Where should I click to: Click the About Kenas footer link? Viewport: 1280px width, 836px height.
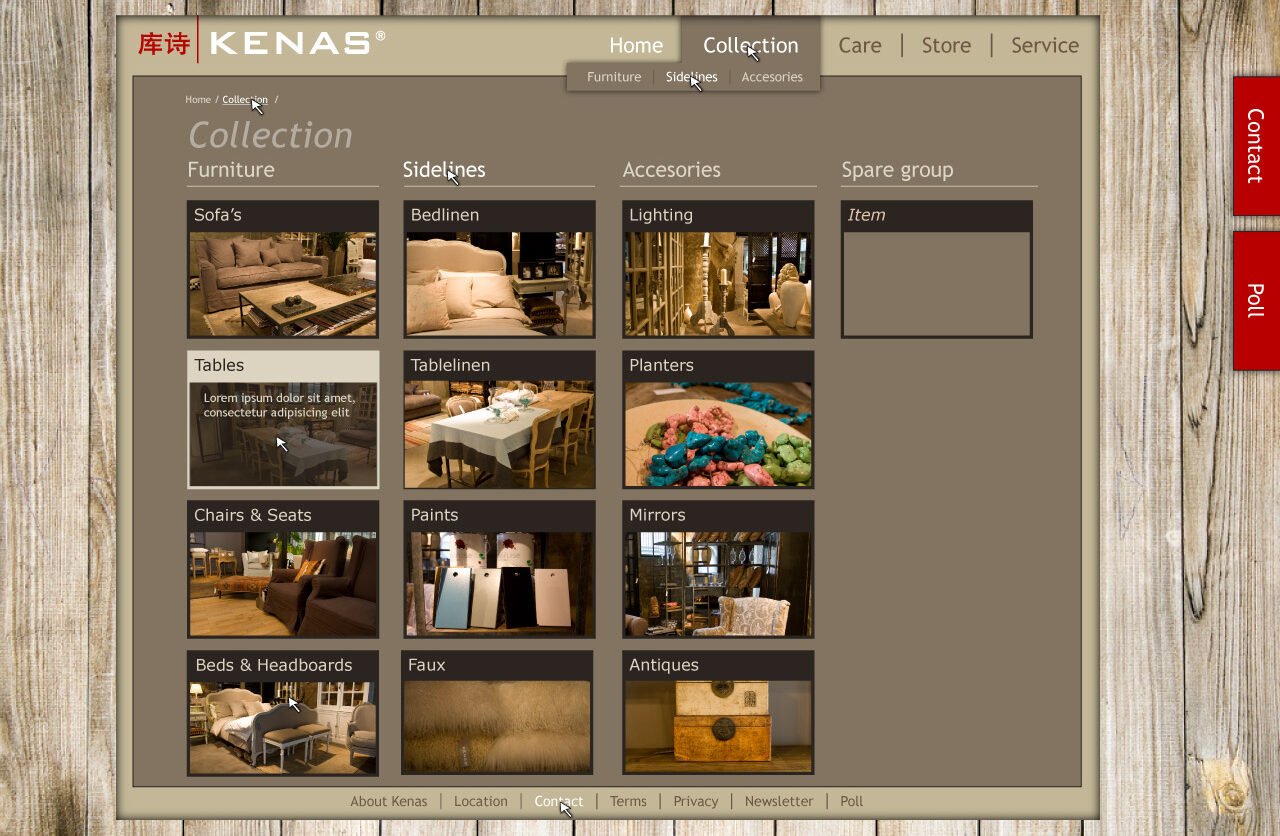389,802
